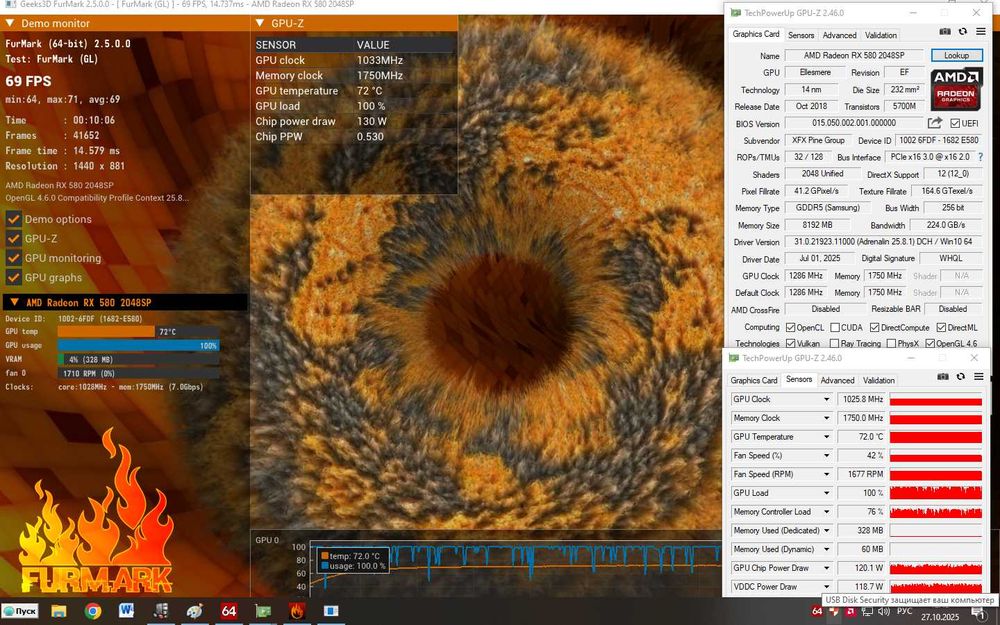Open Paint palette icon on taskbar
This screenshot has width=1000, height=625.
click(195, 611)
